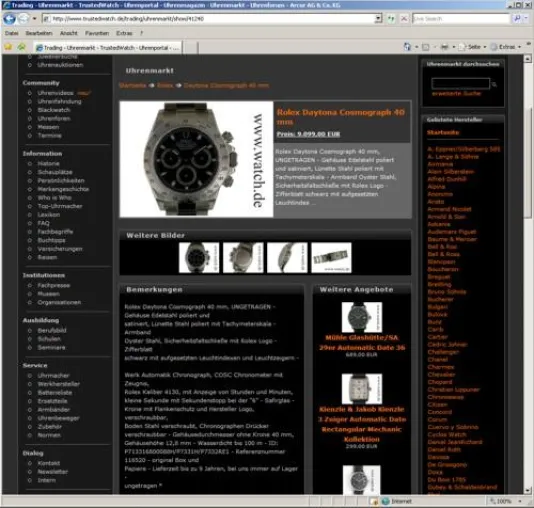
Task: Open the Favoriten menu
Action: point(97,33)
